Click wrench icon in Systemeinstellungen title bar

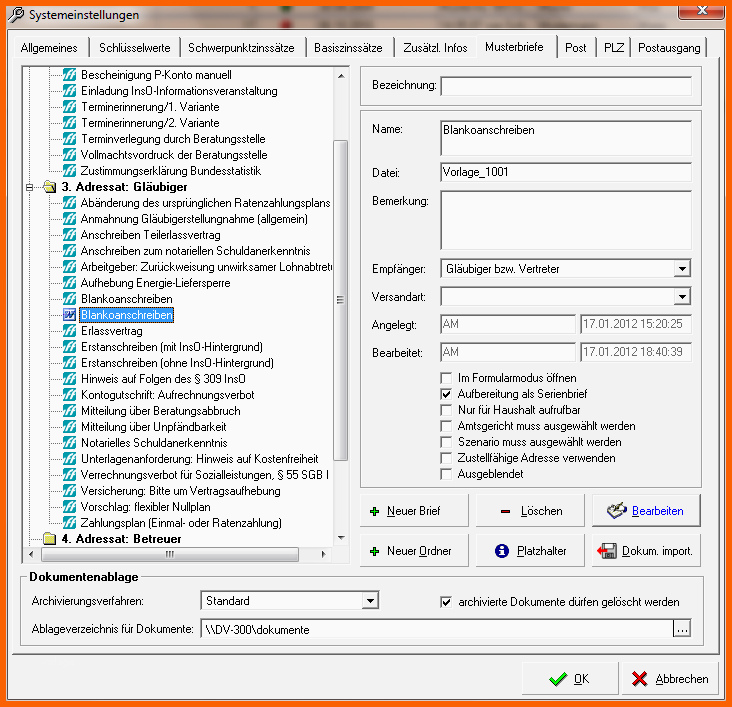click(x=16, y=14)
